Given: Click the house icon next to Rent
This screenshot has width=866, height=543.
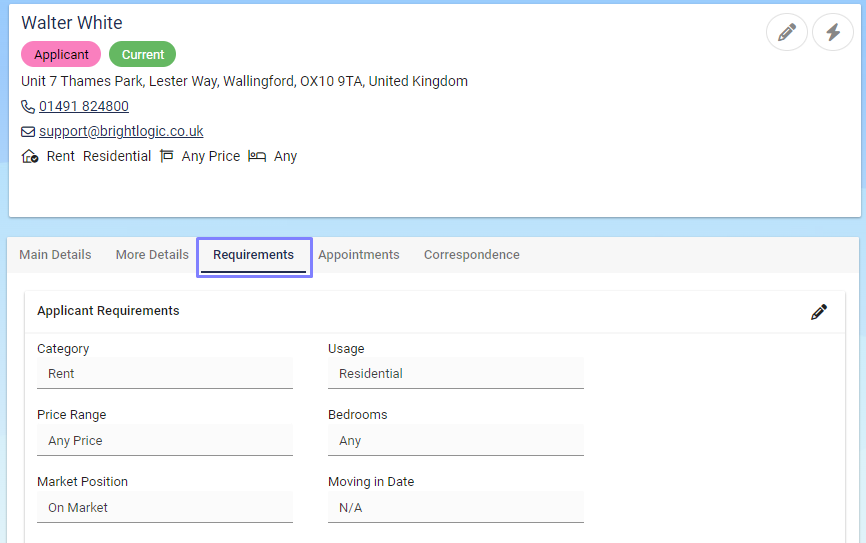Looking at the screenshot, I should (x=30, y=157).
